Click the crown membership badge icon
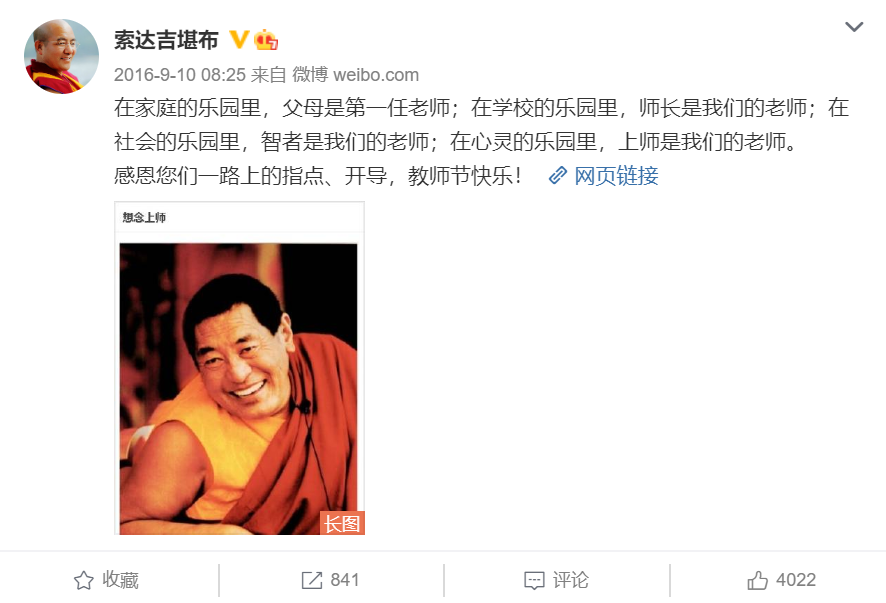 point(266,40)
